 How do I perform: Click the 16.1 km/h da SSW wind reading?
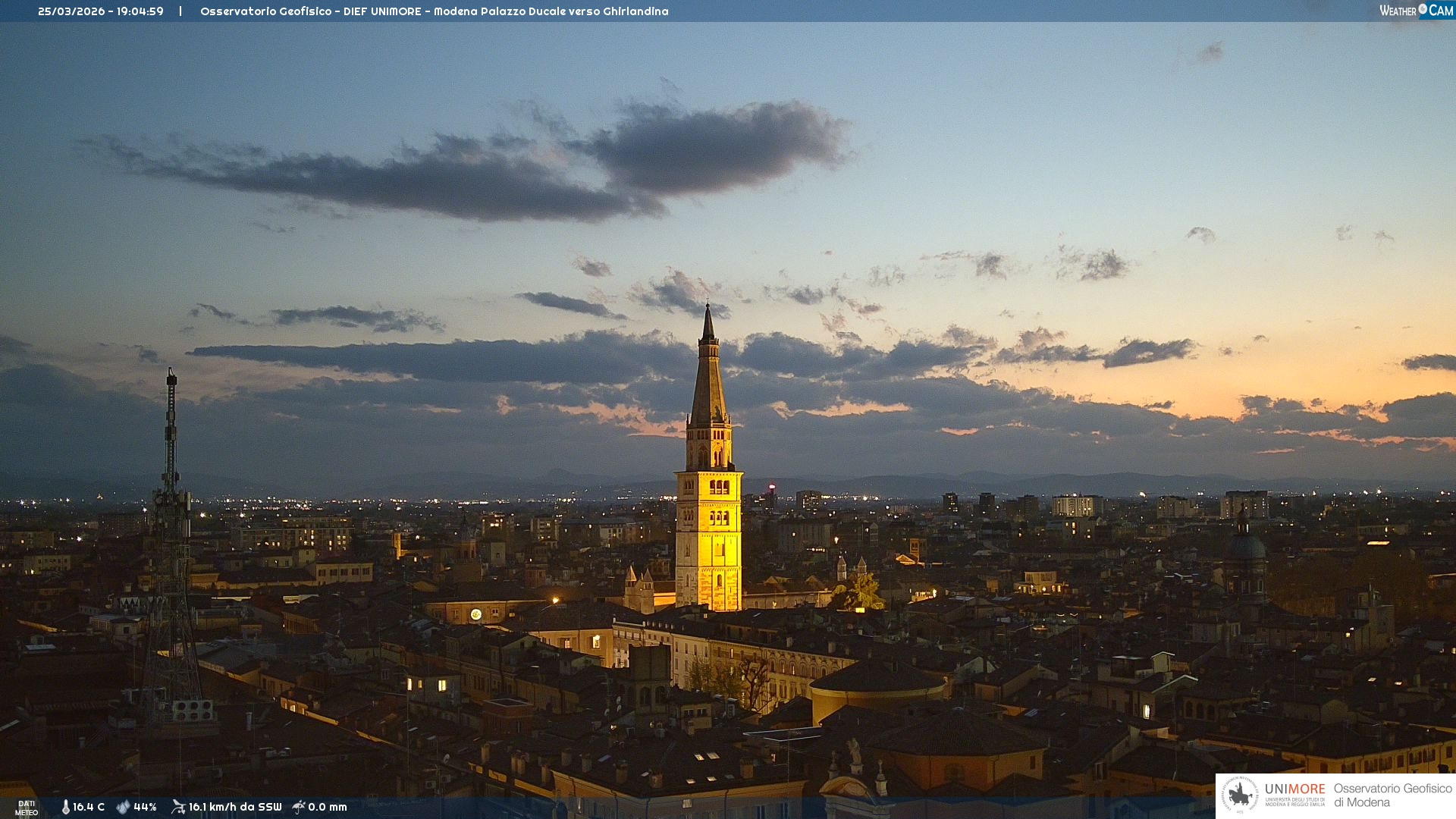click(235, 807)
